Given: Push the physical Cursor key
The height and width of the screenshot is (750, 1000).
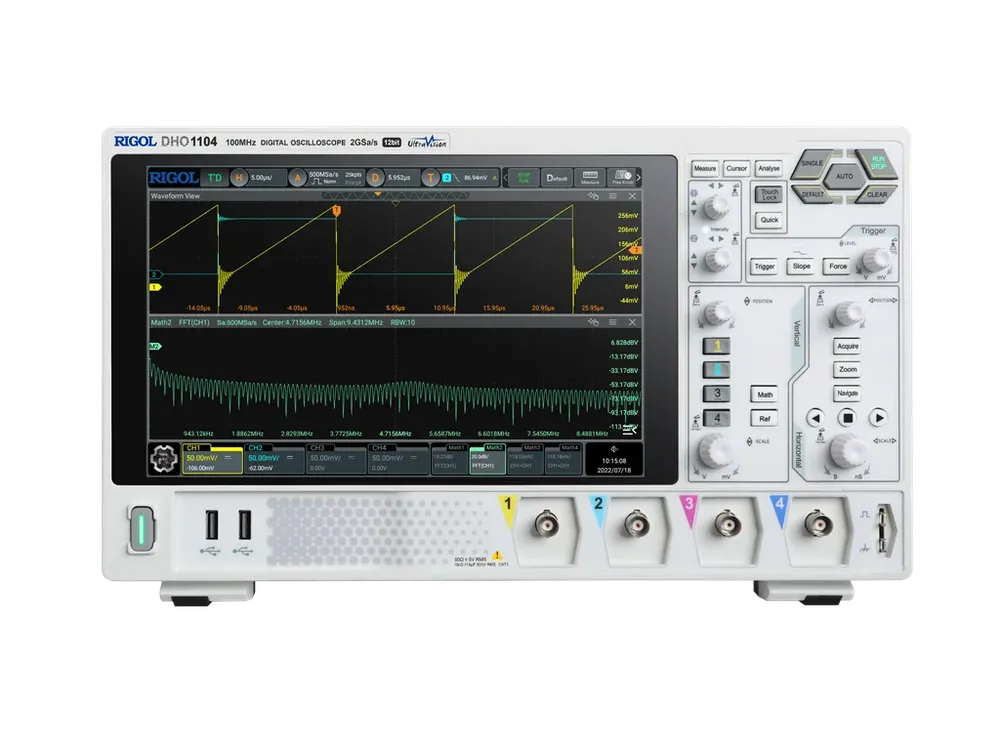Looking at the screenshot, I should (x=737, y=169).
